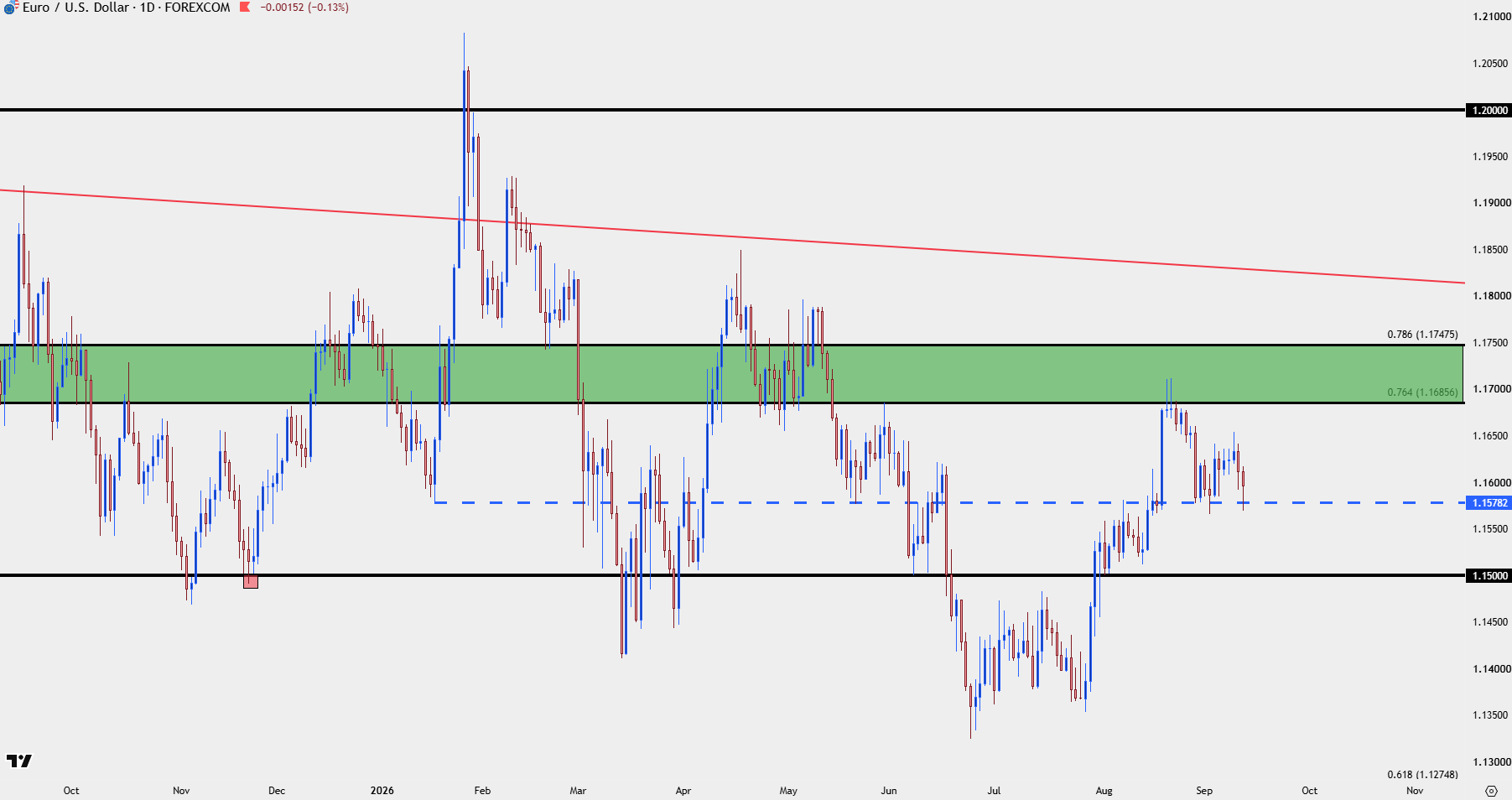The width and height of the screenshot is (1512, 800).
Task: Click the Sep label on time axis
Action: [x=1204, y=791]
